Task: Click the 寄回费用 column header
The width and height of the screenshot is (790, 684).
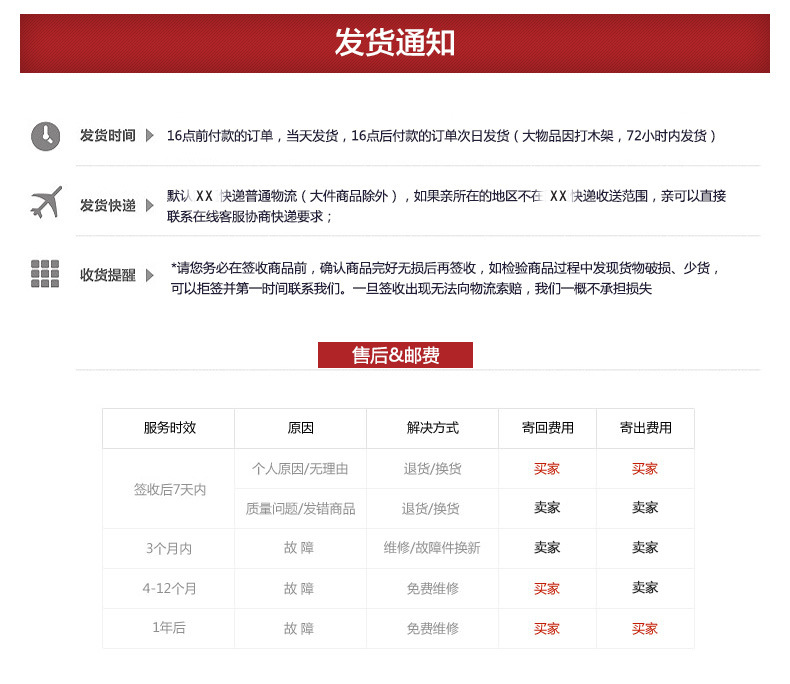Action: (548, 428)
